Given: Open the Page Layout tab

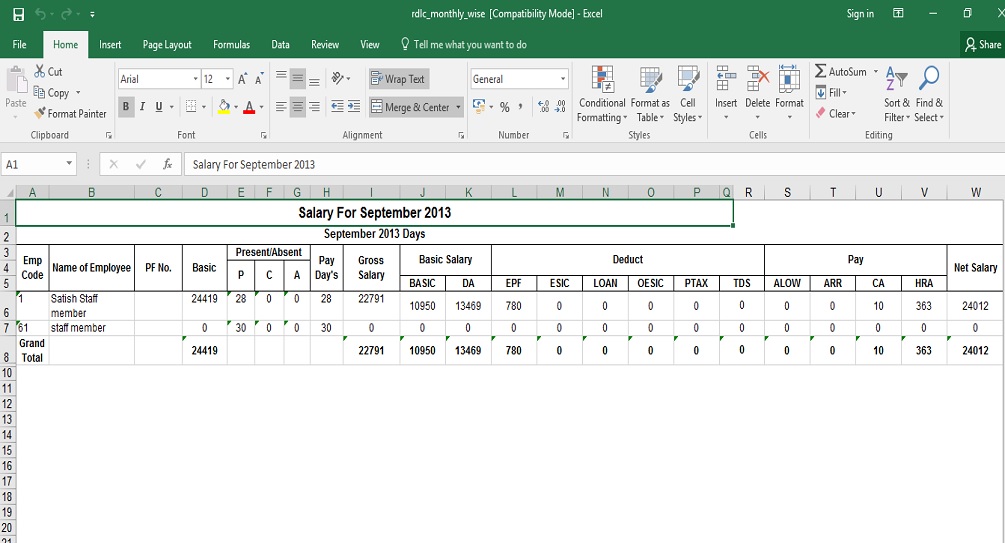Looking at the screenshot, I should point(167,44).
